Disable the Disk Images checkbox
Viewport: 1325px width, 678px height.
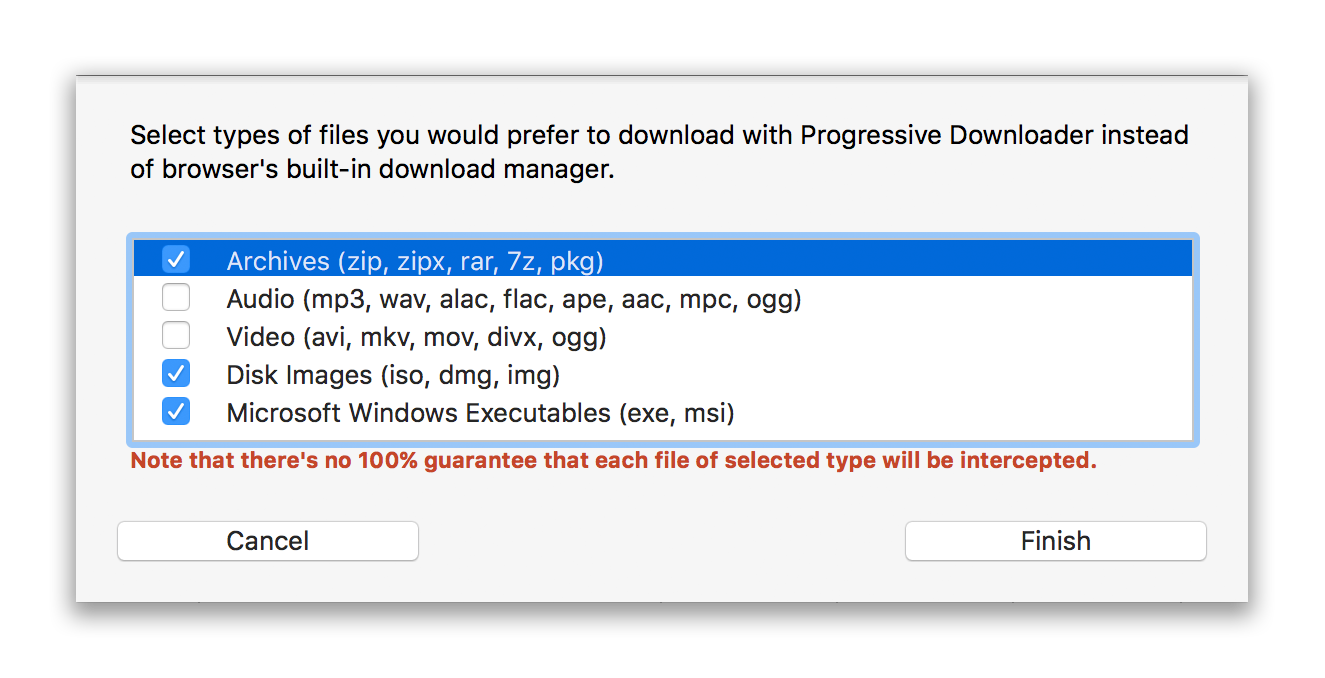176,373
